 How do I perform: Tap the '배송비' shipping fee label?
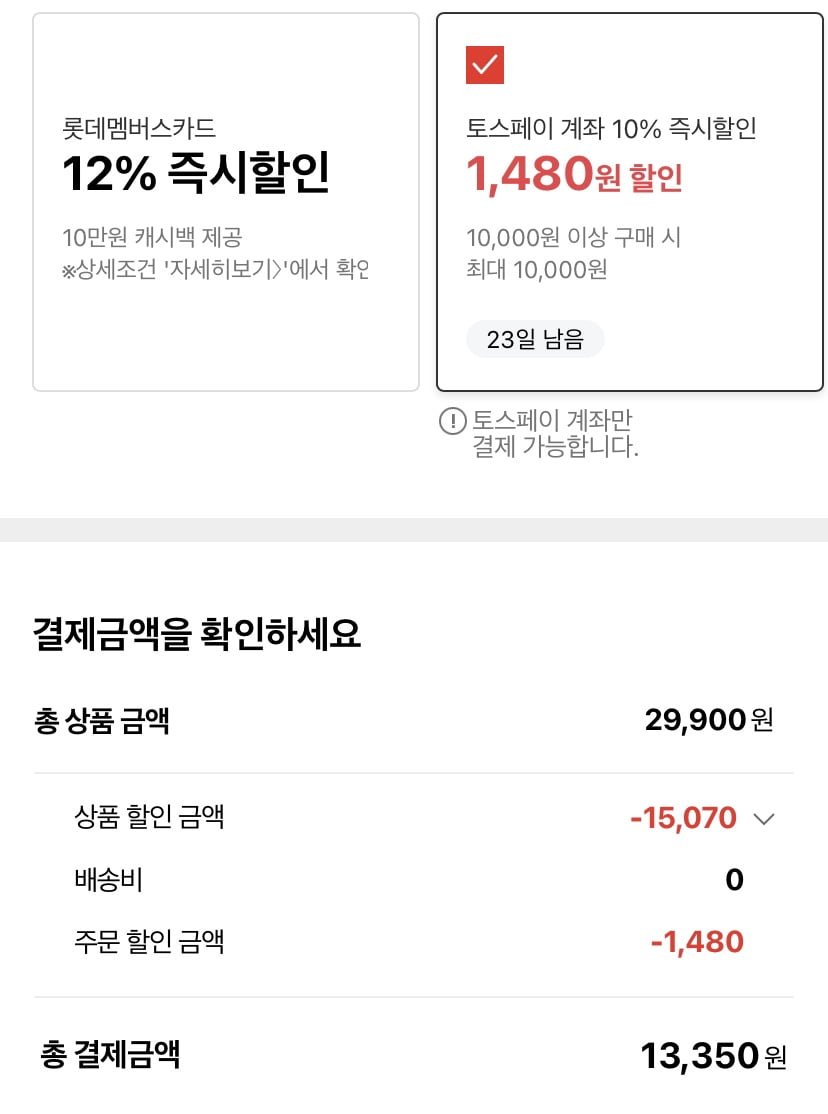point(108,880)
